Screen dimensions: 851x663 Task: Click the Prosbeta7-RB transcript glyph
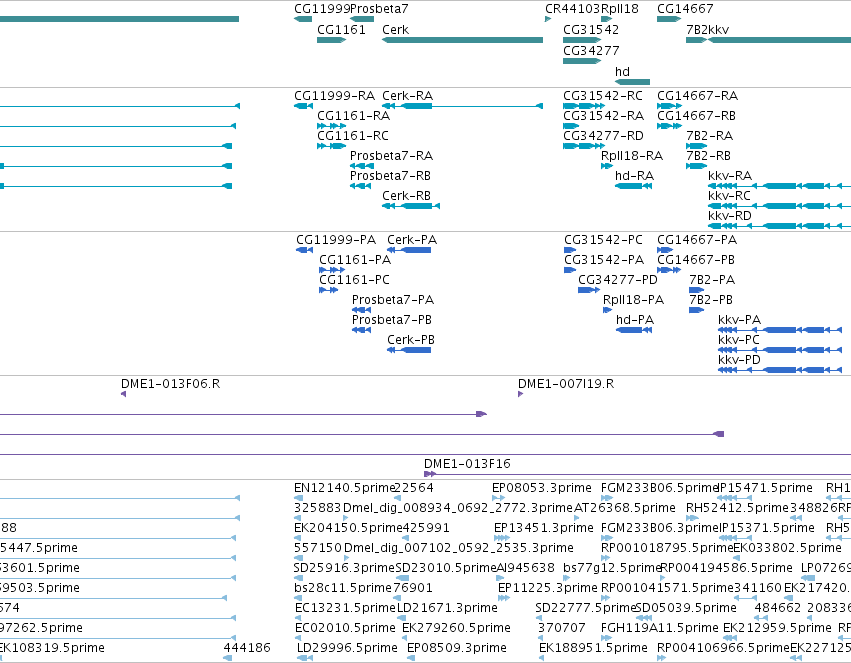tap(360, 186)
